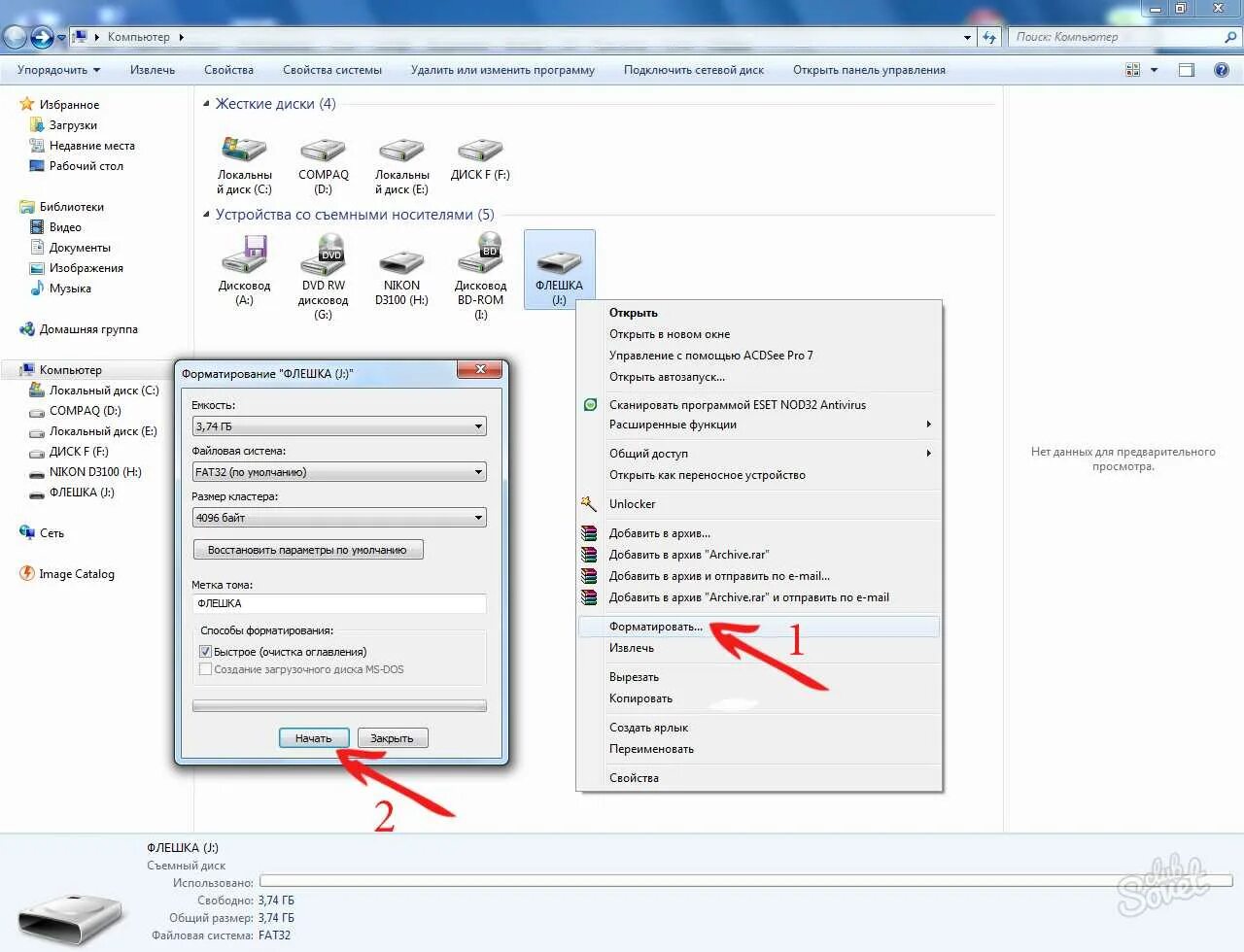Image resolution: width=1244 pixels, height=952 pixels.
Task: Click WinRAR icon beside Добавить в архив...
Action: coord(589,533)
